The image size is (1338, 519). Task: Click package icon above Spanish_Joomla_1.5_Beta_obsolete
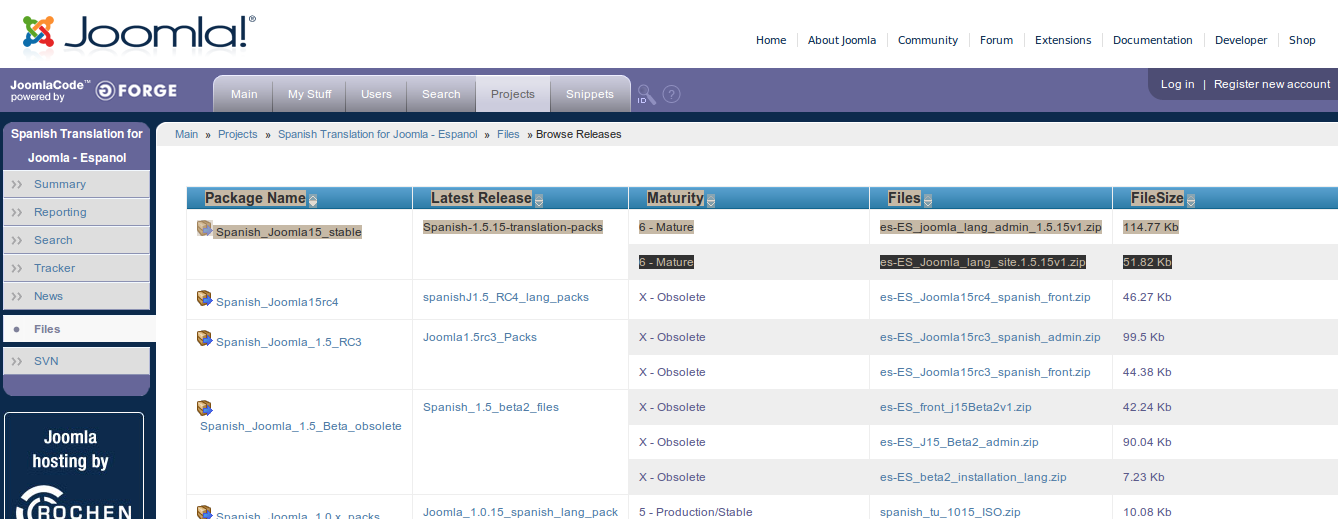click(205, 408)
